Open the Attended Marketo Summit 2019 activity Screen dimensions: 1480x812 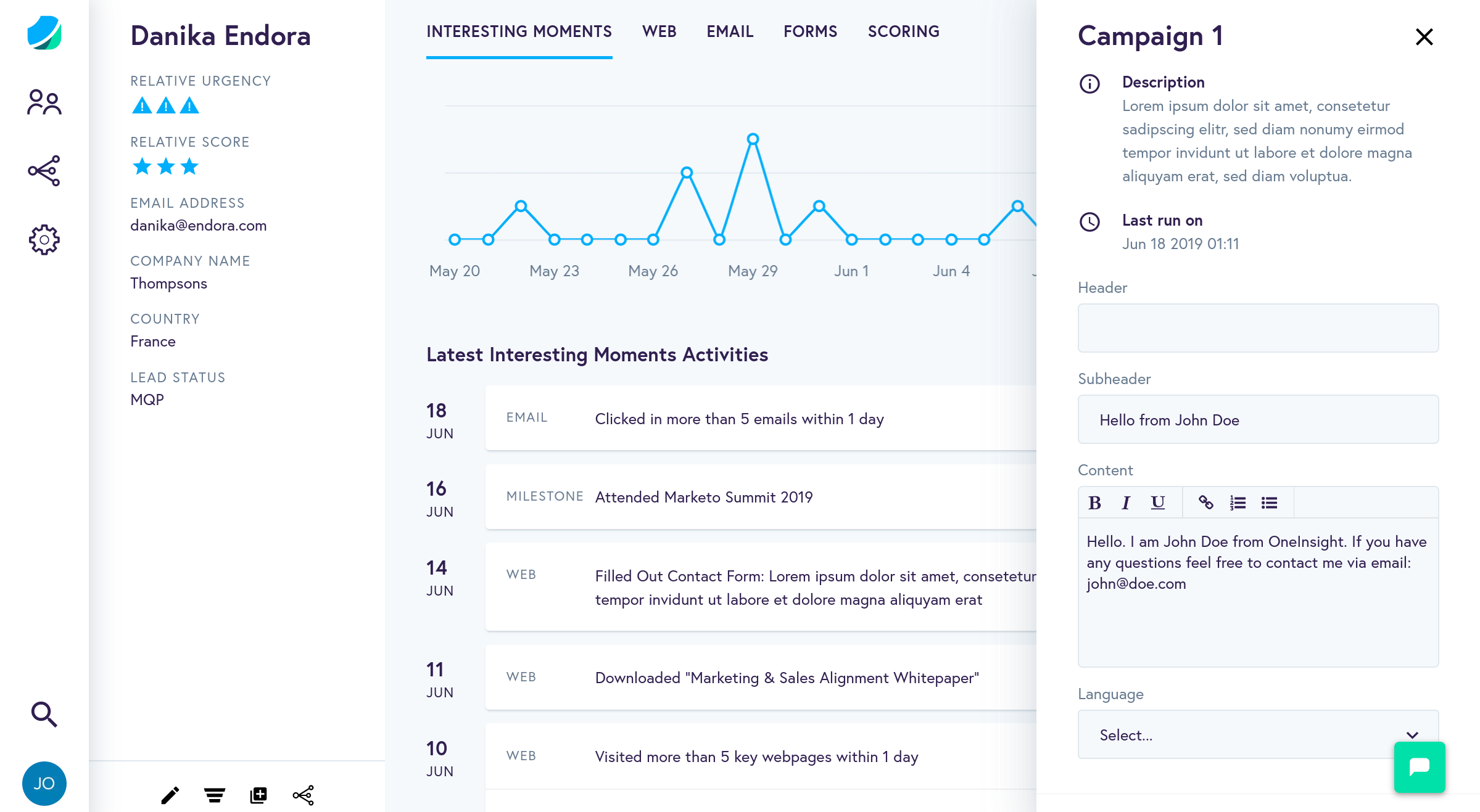tap(703, 497)
